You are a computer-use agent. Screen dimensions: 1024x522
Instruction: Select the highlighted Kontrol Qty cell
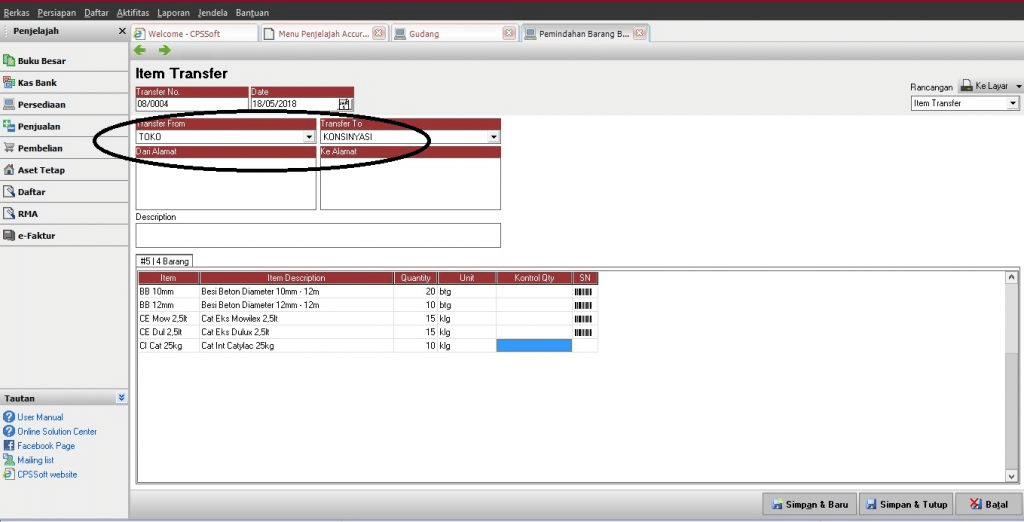tap(534, 345)
